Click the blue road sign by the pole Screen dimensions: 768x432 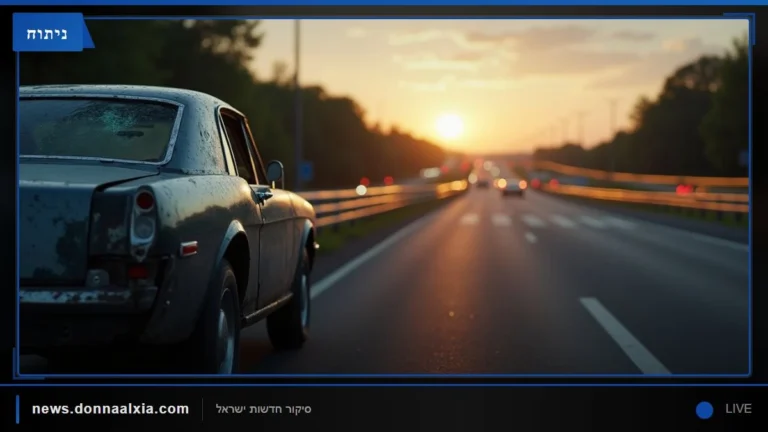coord(307,172)
